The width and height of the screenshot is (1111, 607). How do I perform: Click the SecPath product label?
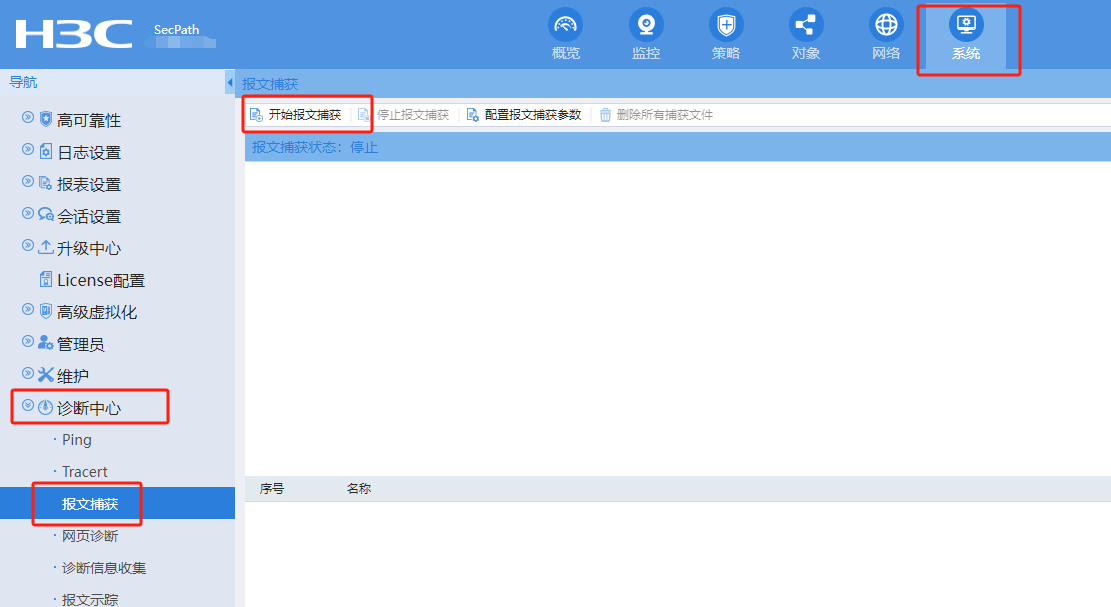pyautogui.click(x=176, y=30)
